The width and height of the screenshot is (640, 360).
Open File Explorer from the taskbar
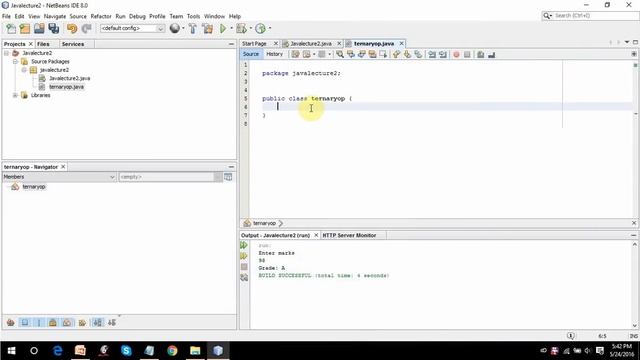[x=195, y=351]
